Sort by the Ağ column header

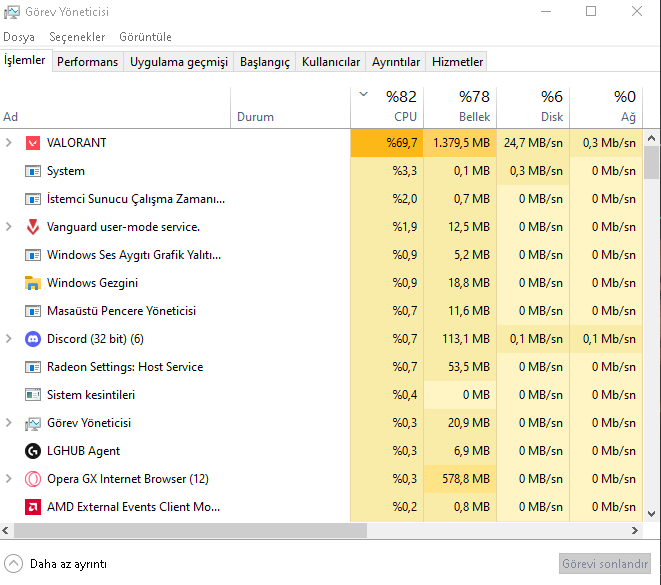(x=606, y=107)
